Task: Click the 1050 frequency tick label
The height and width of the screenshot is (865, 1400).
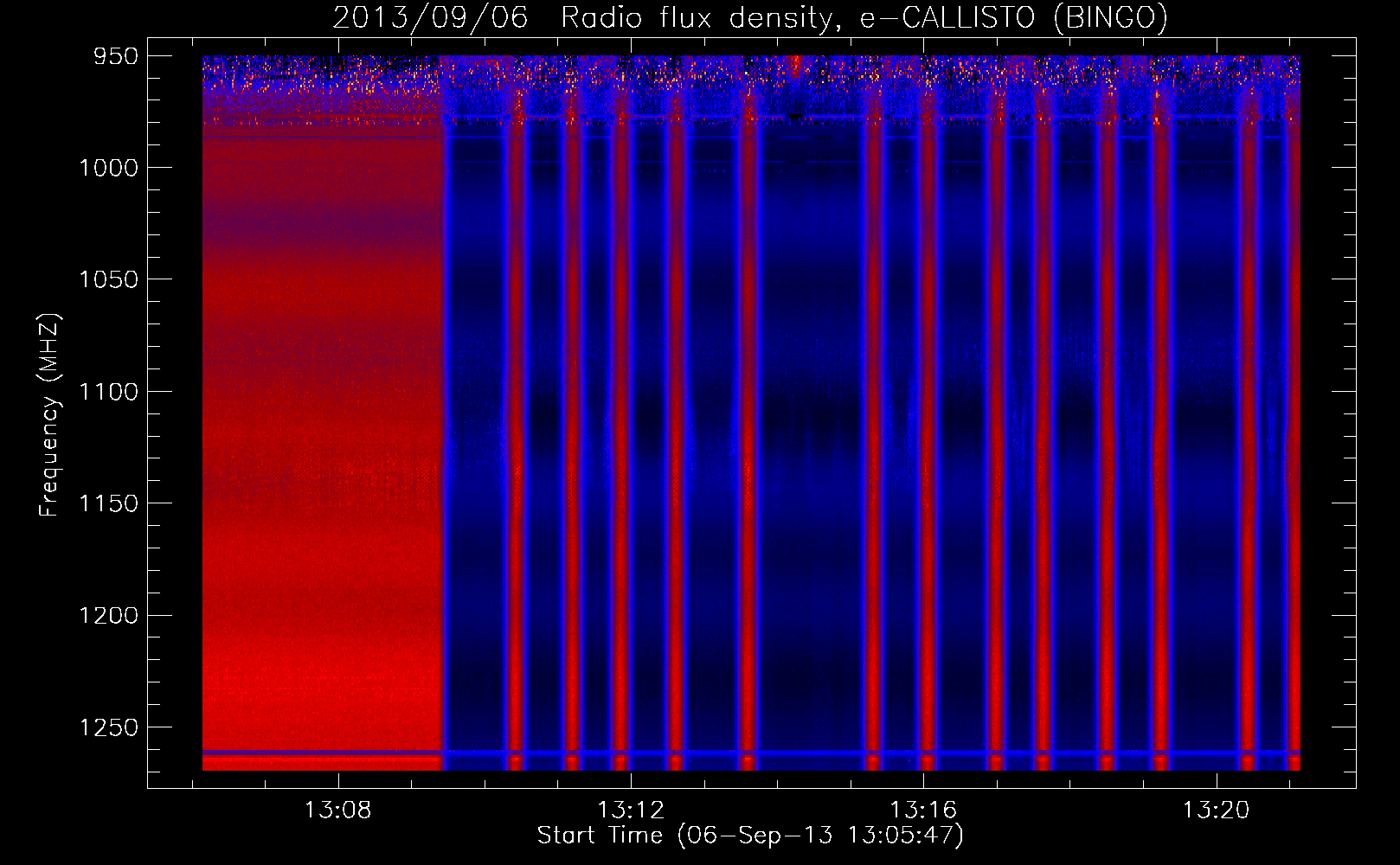Action: 108,279
